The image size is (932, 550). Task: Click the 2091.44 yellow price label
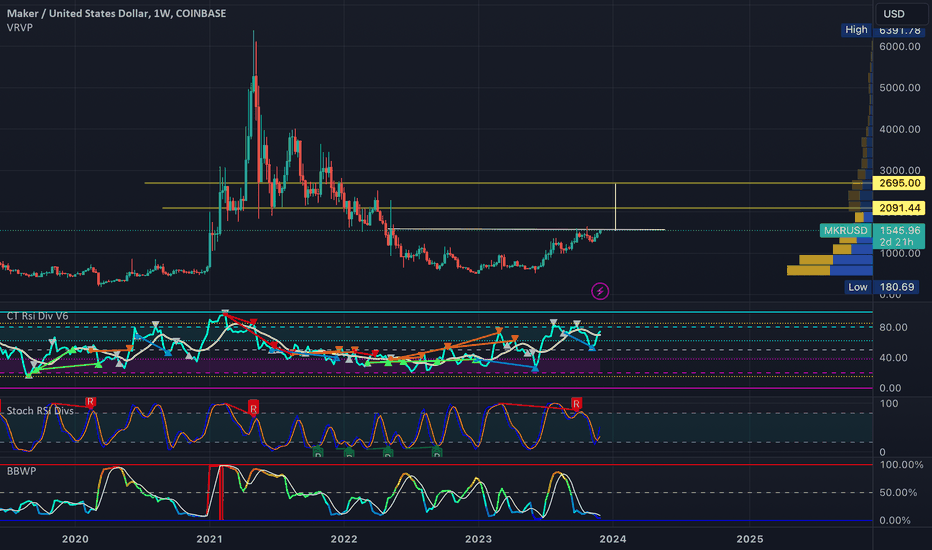click(x=899, y=208)
